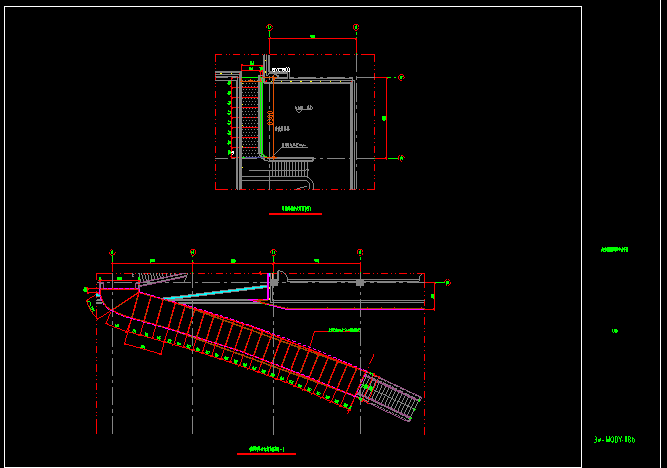This screenshot has height=468, width=667.
Task: Click the first grid bubble above the ramp section
Action: coord(112,252)
